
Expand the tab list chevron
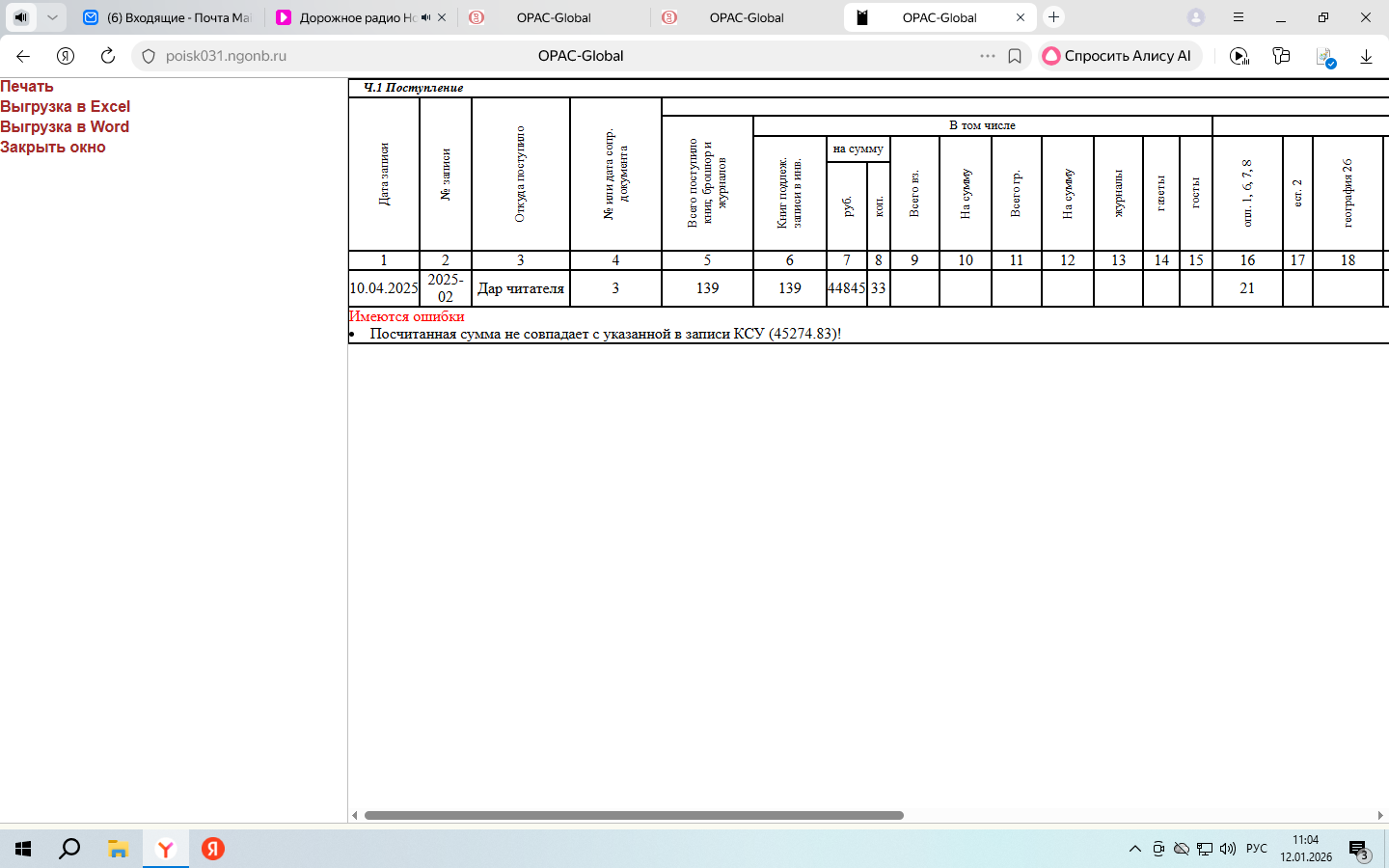coord(53,17)
